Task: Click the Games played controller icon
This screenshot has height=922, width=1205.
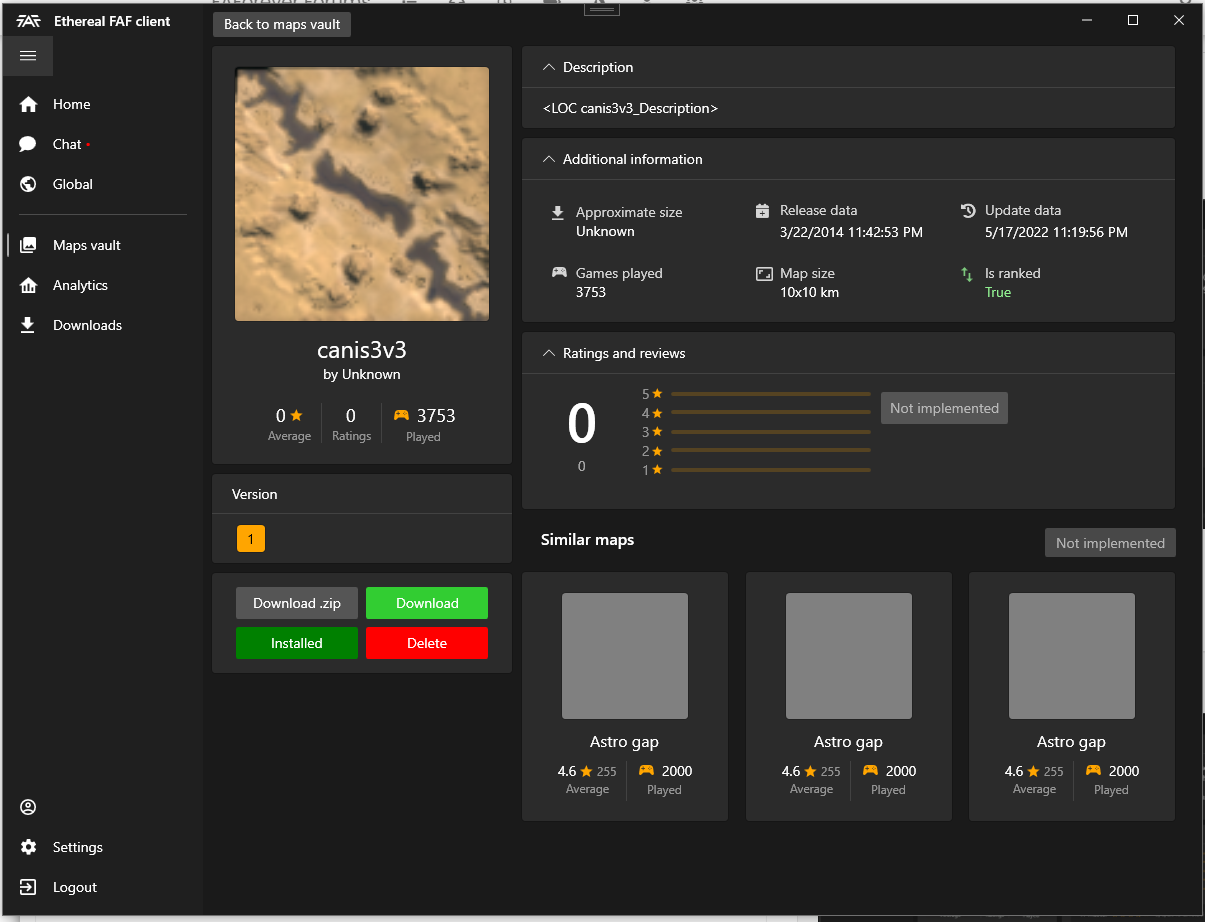Action: pyautogui.click(x=559, y=273)
